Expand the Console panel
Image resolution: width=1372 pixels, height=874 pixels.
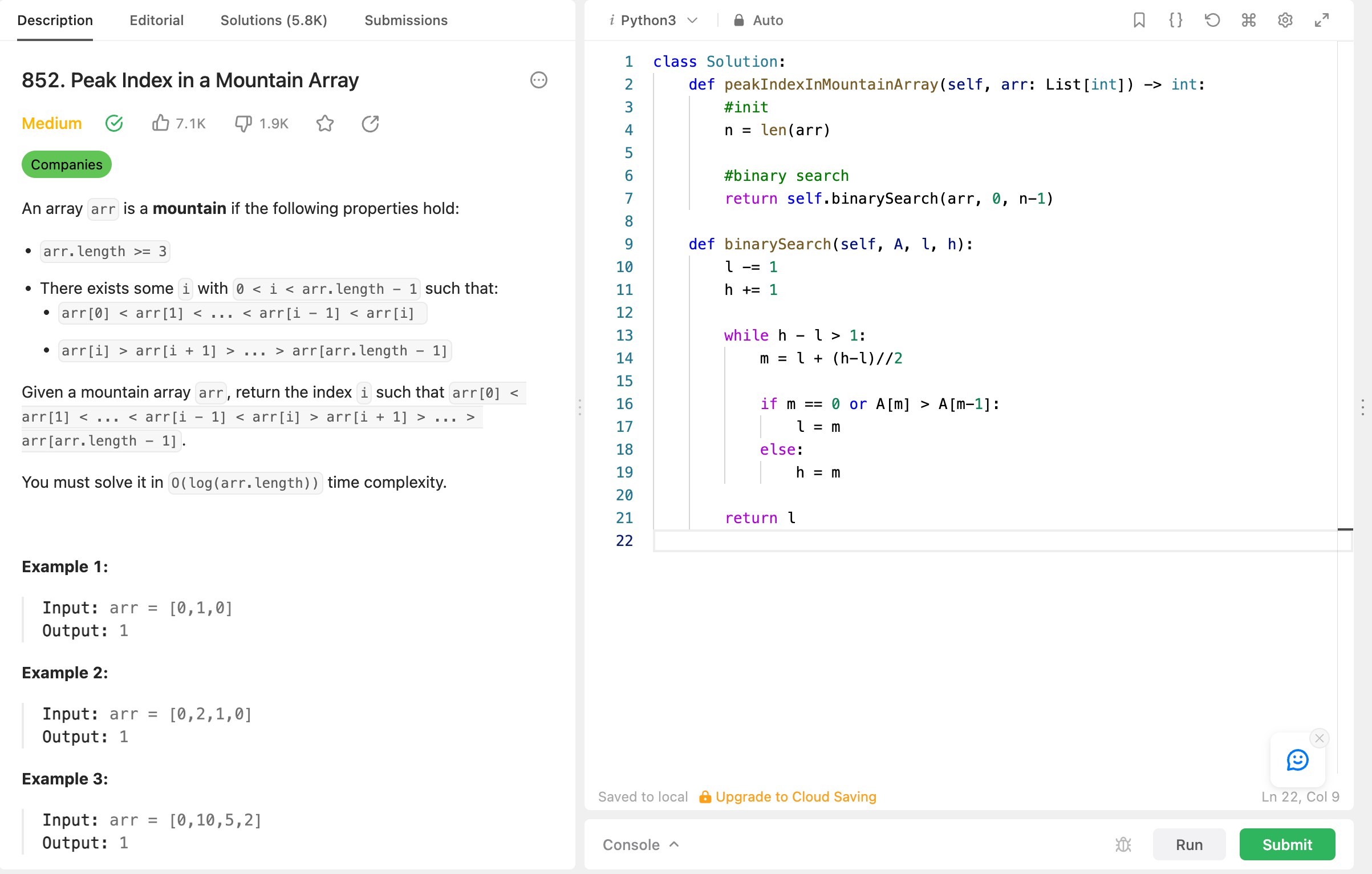pos(640,844)
